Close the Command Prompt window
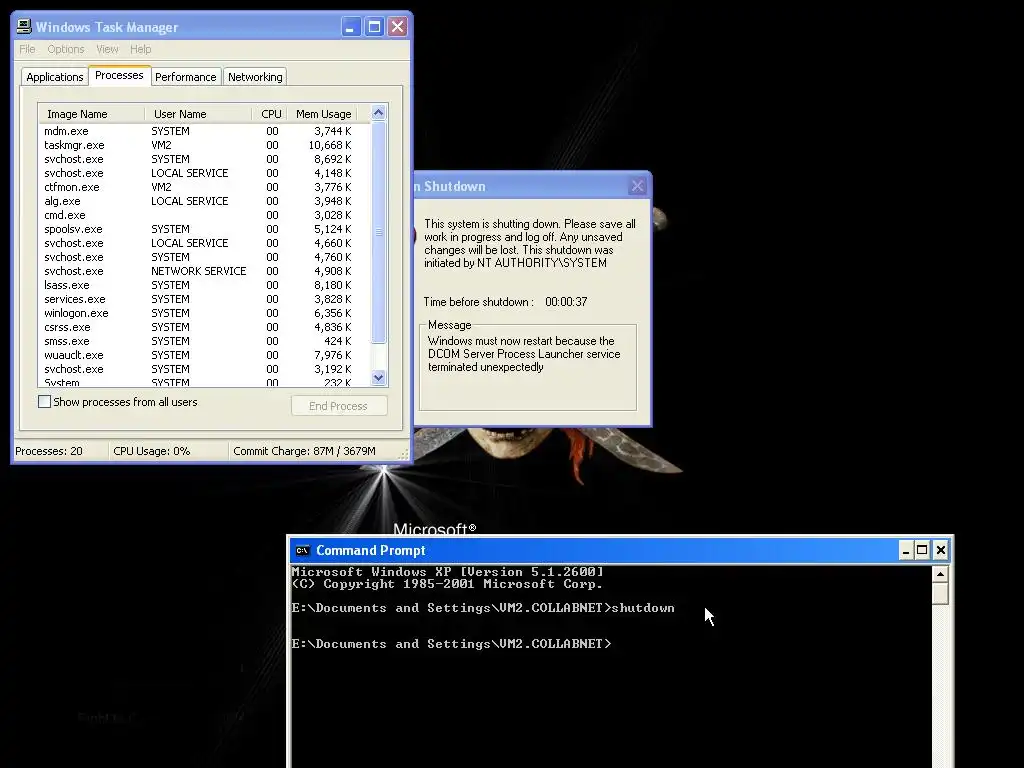Screen dimensions: 1024x768 point(940,551)
